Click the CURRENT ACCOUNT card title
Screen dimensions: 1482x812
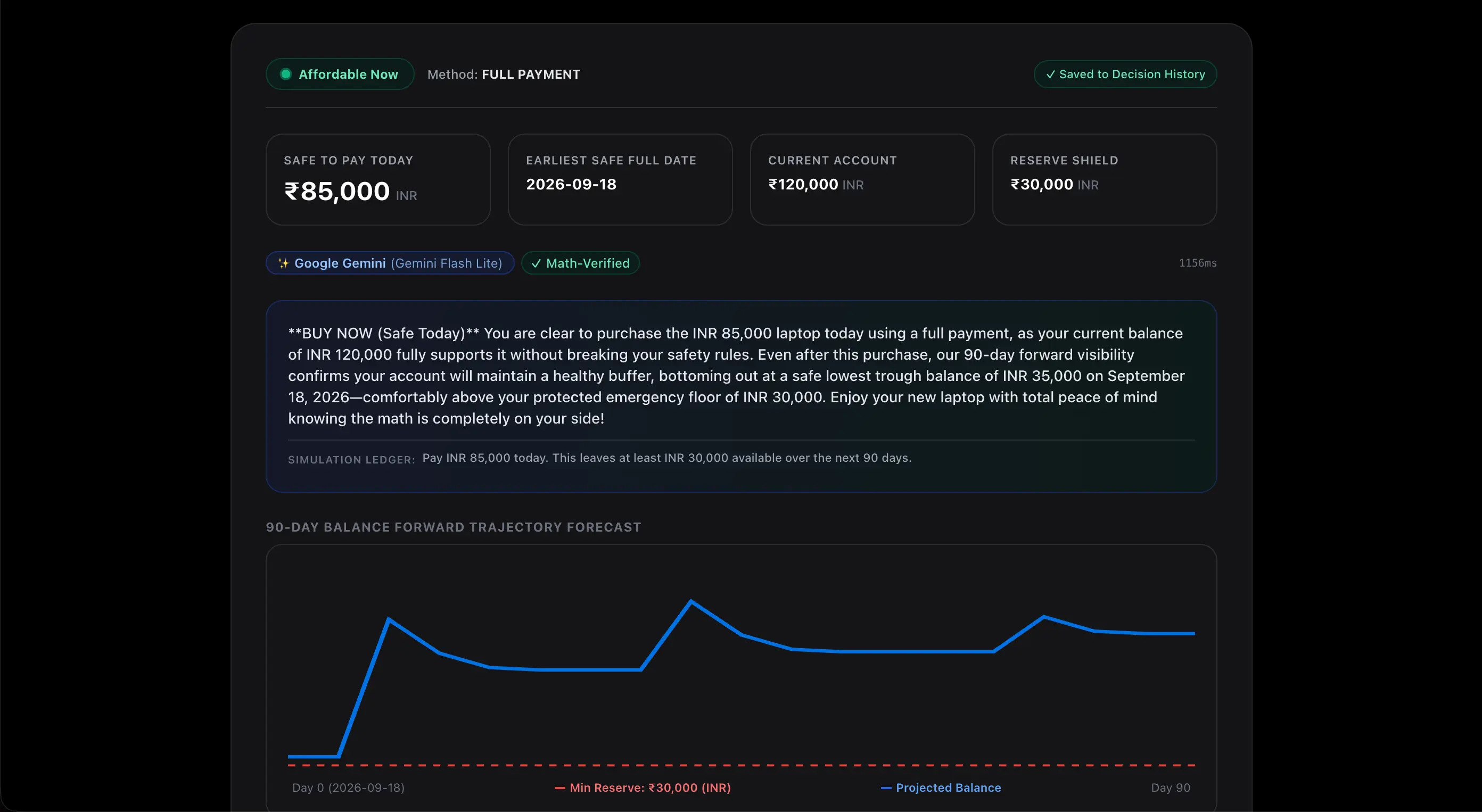[833, 161]
